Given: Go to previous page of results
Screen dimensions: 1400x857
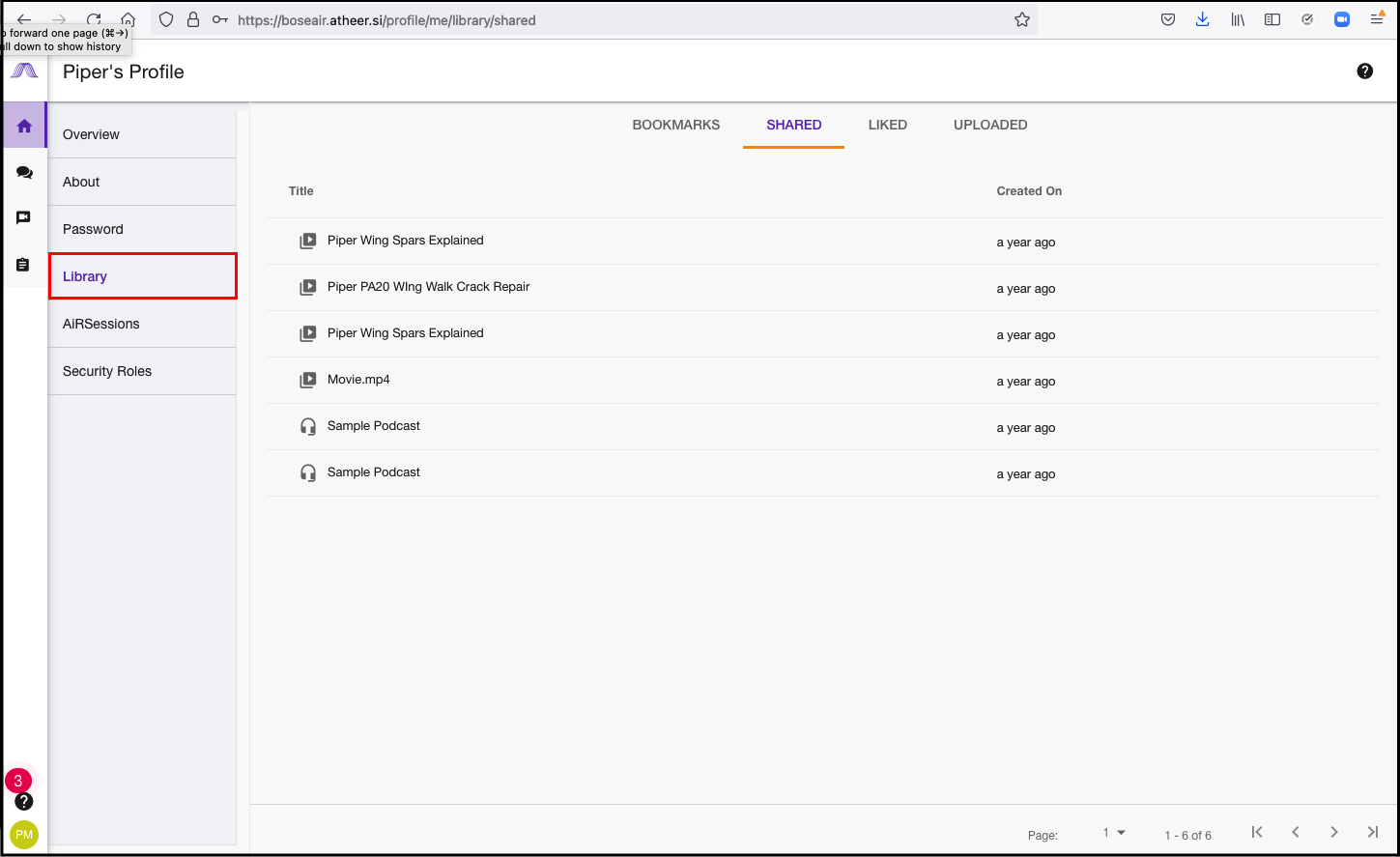Looking at the screenshot, I should click(x=1296, y=832).
